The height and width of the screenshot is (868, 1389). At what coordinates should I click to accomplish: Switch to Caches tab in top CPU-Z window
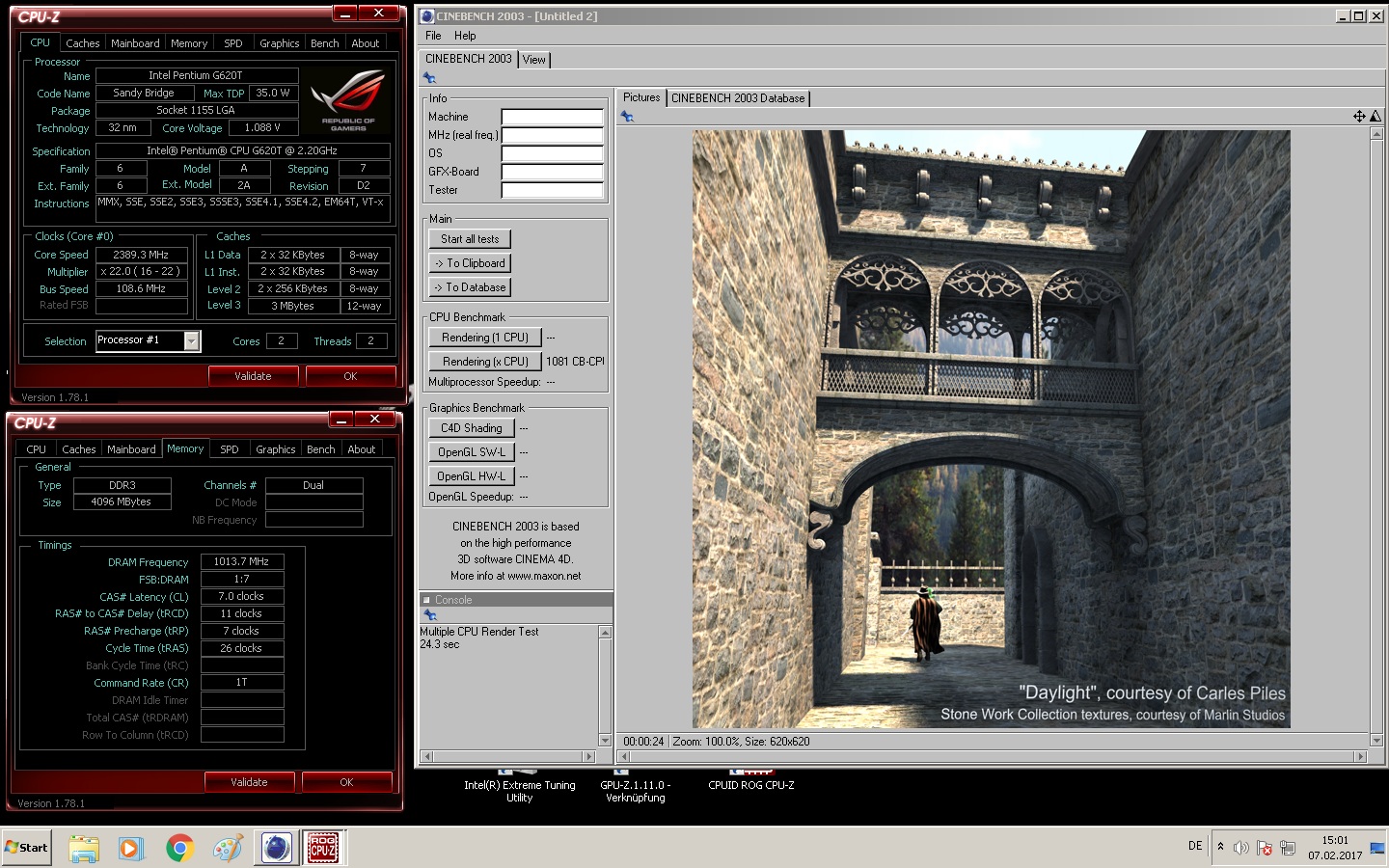83,43
